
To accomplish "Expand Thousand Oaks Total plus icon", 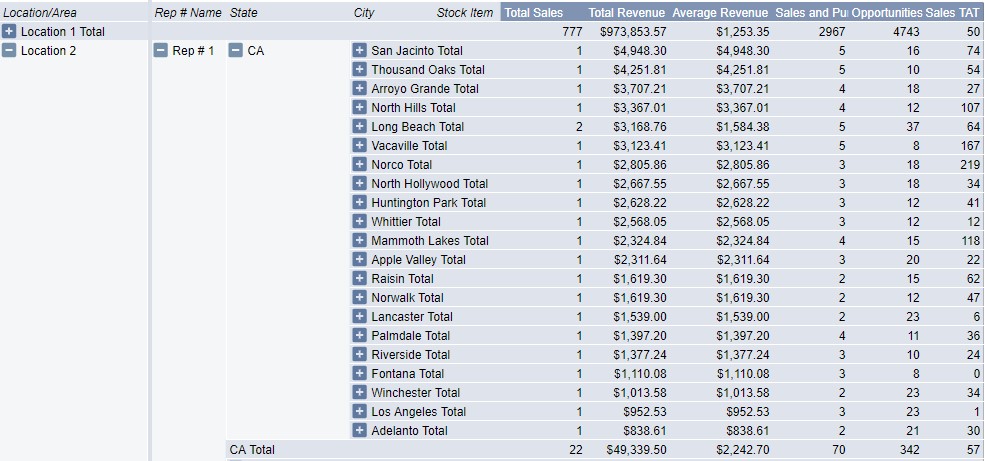I will click(x=359, y=69).
